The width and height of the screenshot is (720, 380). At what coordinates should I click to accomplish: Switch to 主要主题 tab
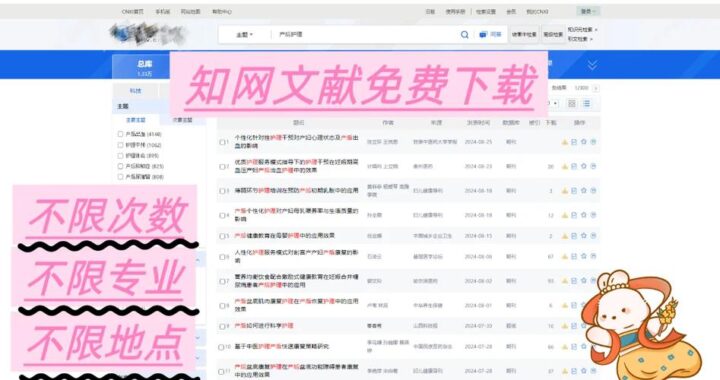[x=136, y=120]
